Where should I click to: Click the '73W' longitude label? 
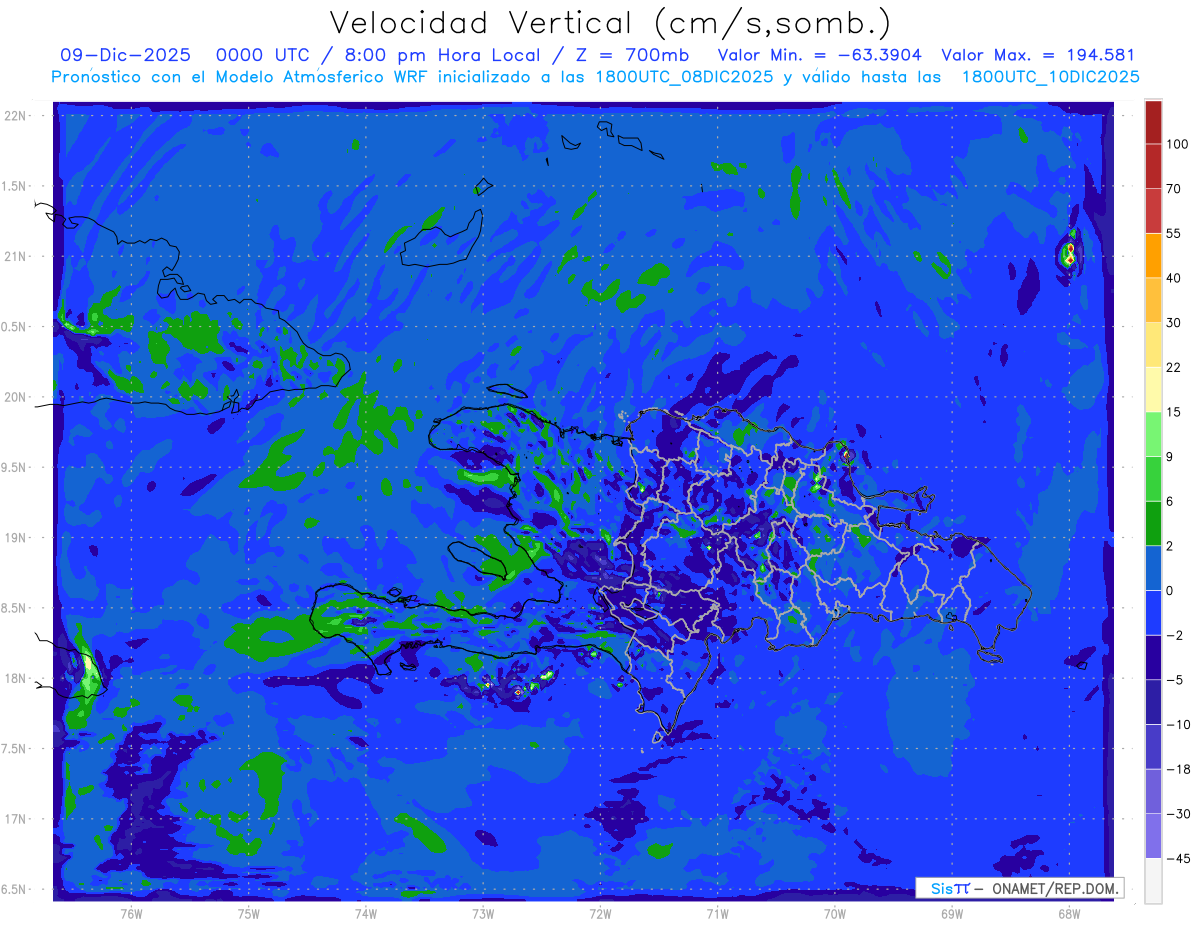pyautogui.click(x=483, y=913)
